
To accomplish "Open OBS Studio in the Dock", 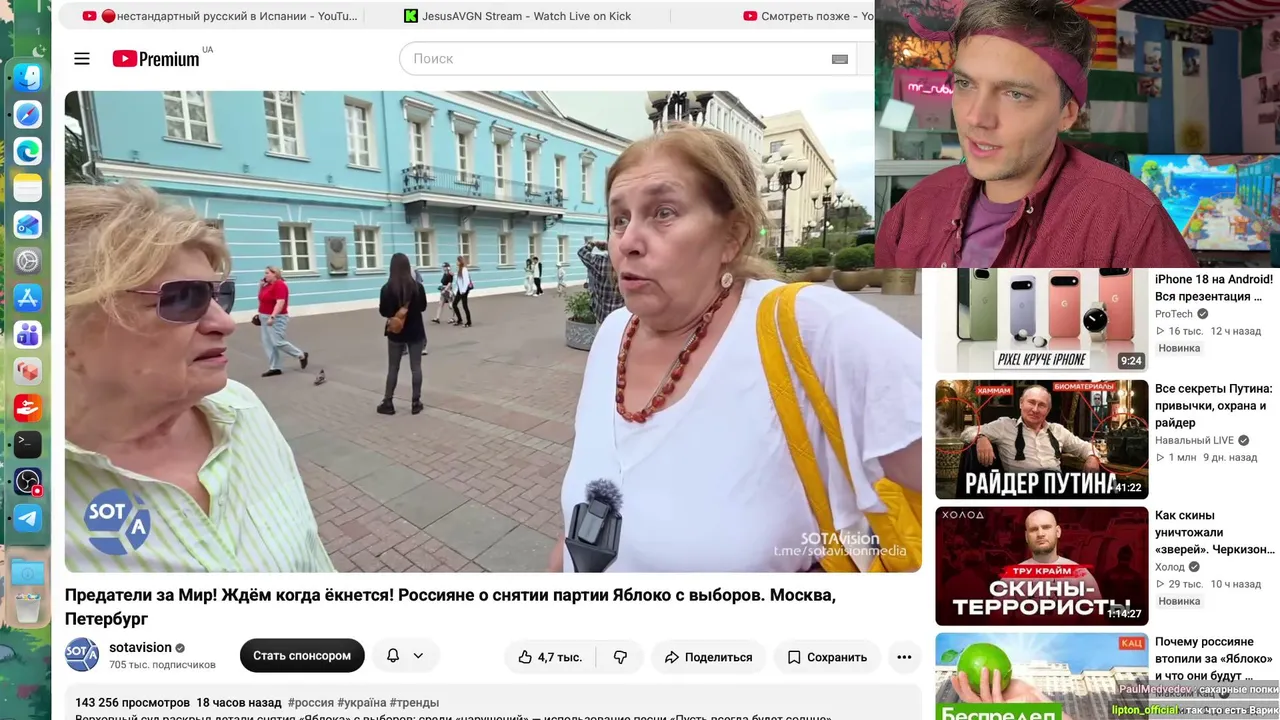I will coord(28,481).
